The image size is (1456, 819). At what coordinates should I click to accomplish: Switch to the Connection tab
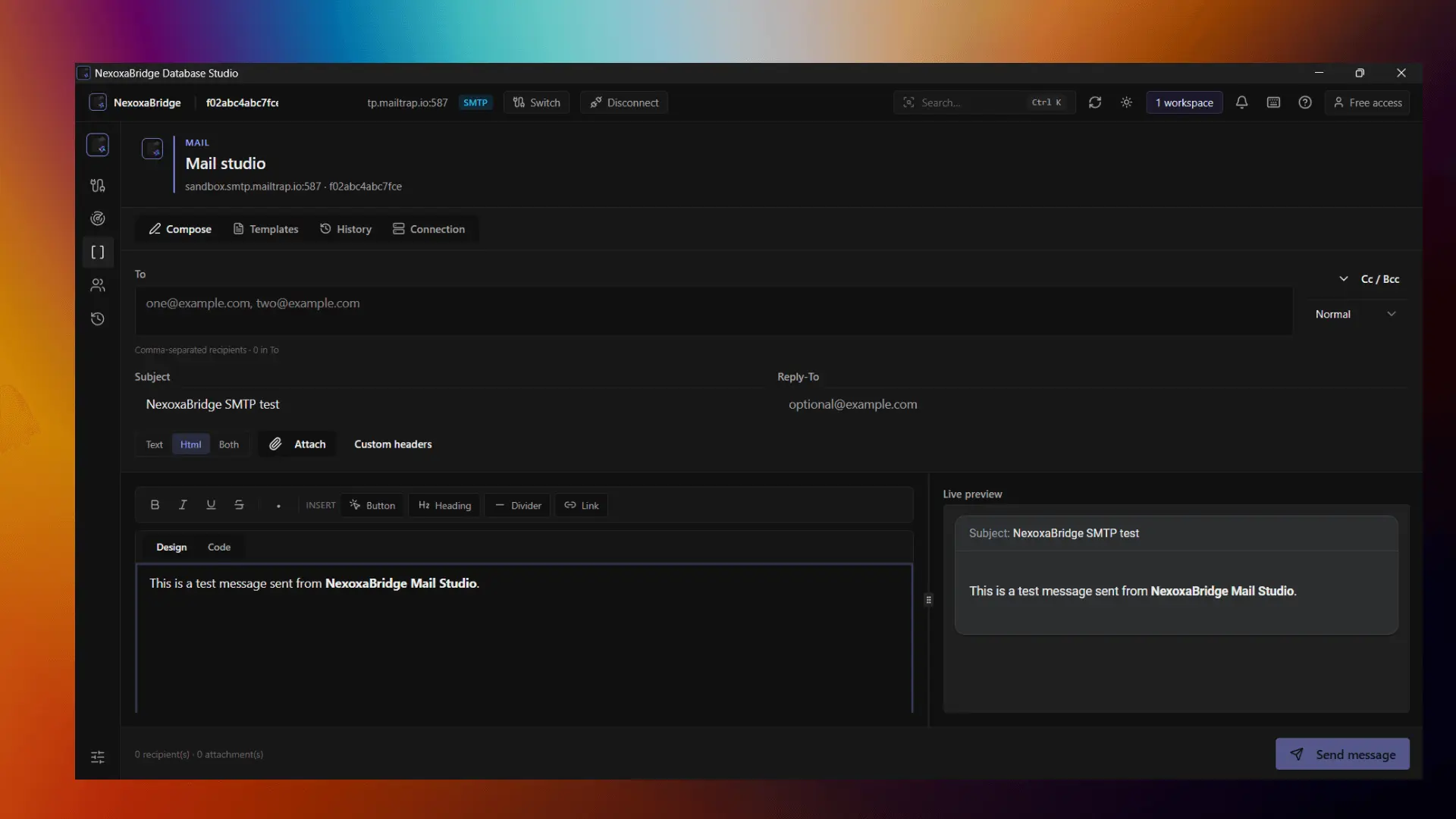[428, 229]
